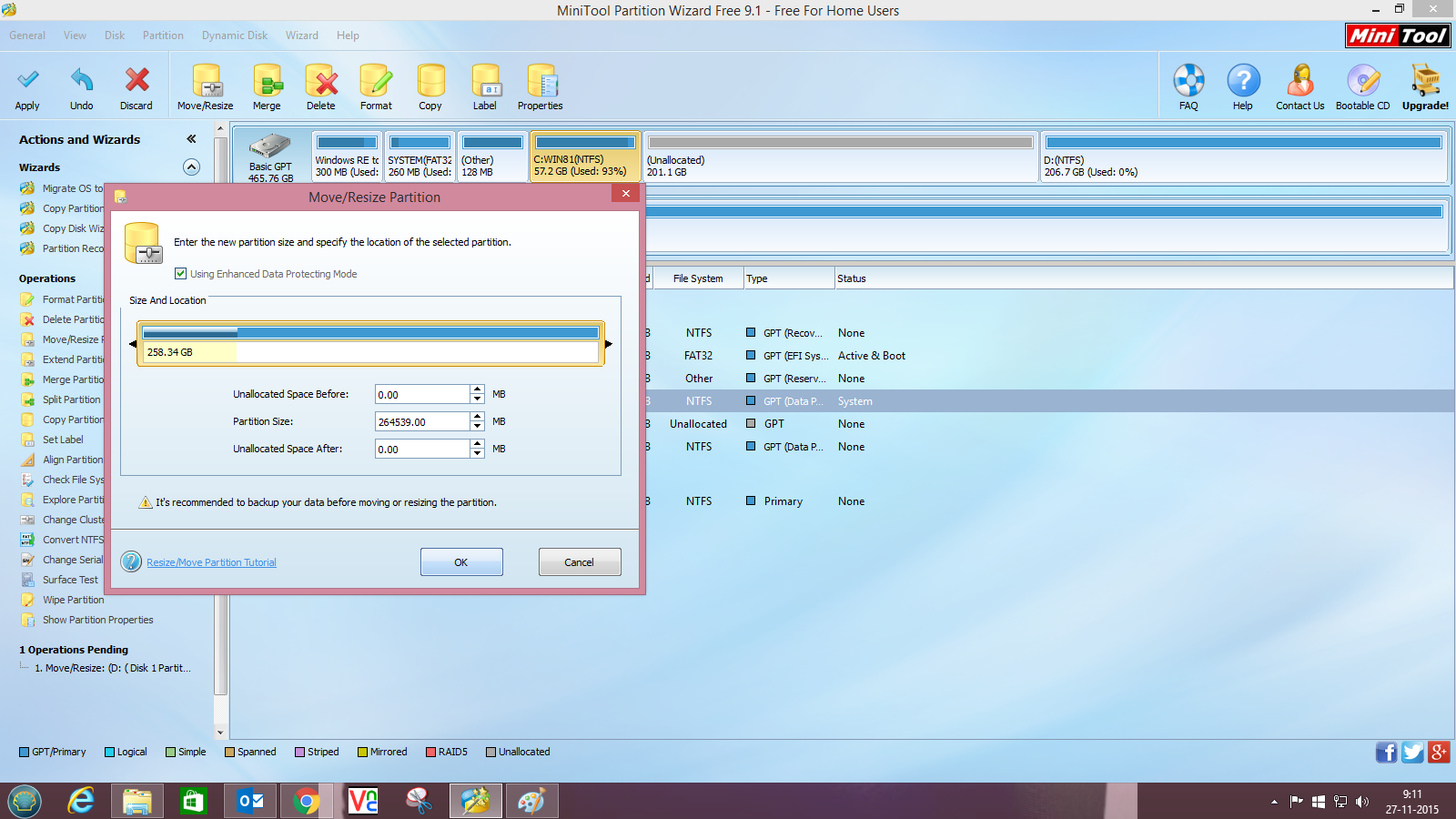Open the Facebook share icon
Screen dimensions: 1456x819
coord(1386,753)
